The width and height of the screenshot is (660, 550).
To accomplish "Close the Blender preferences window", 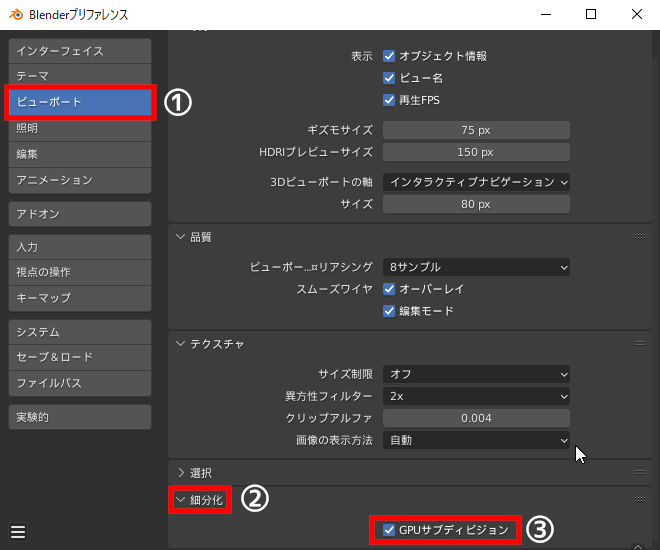I will click(637, 14).
